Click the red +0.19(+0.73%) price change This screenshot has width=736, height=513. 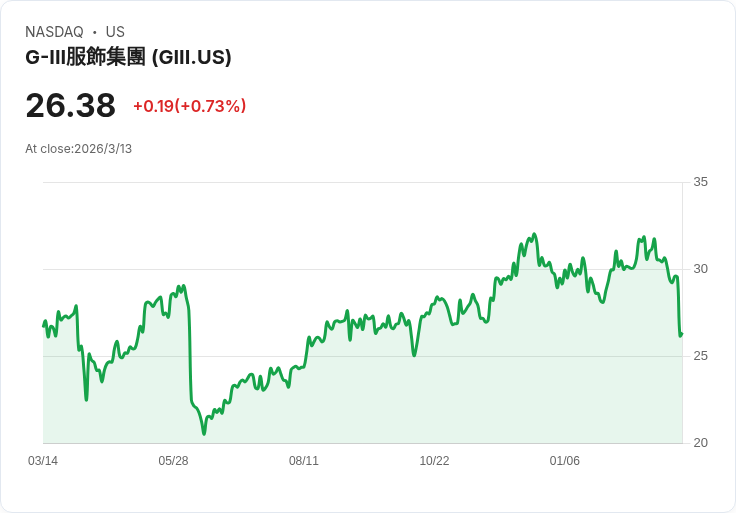click(x=189, y=106)
